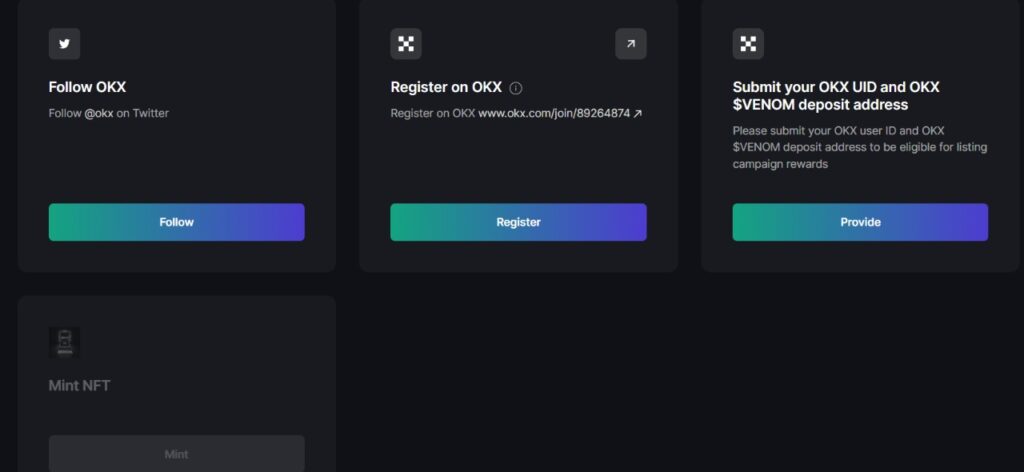Open the @okx Twitter handle link
Image resolution: width=1024 pixels, height=472 pixels.
[x=99, y=113]
